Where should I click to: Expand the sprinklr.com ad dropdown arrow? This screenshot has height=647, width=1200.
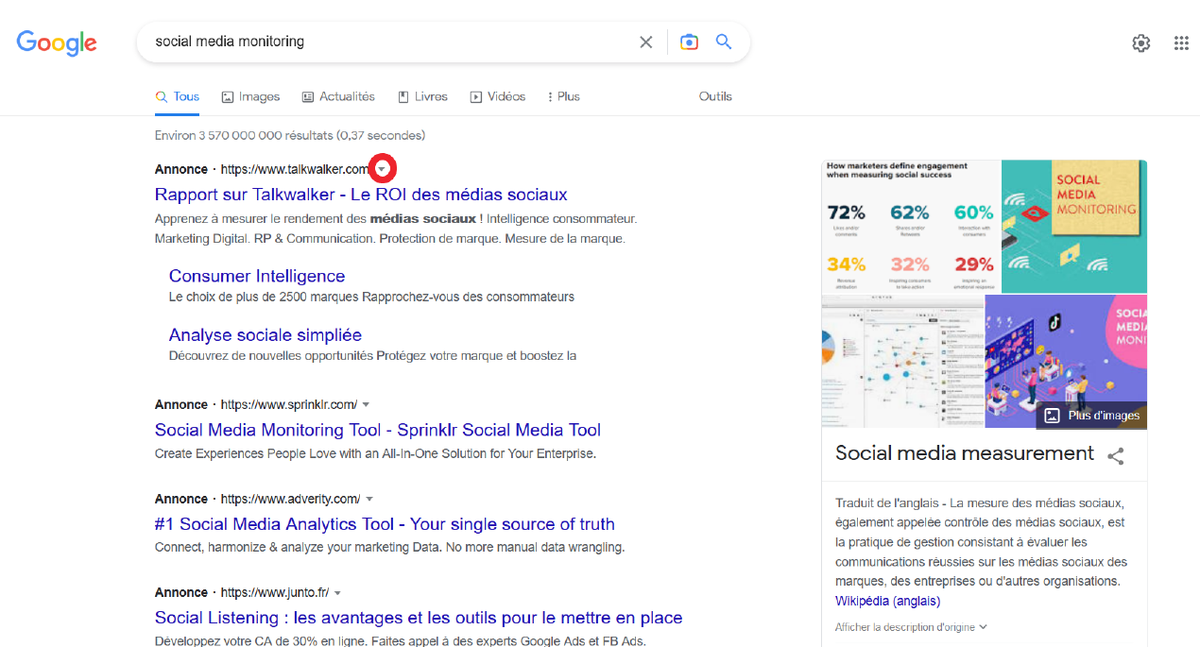[x=366, y=405]
